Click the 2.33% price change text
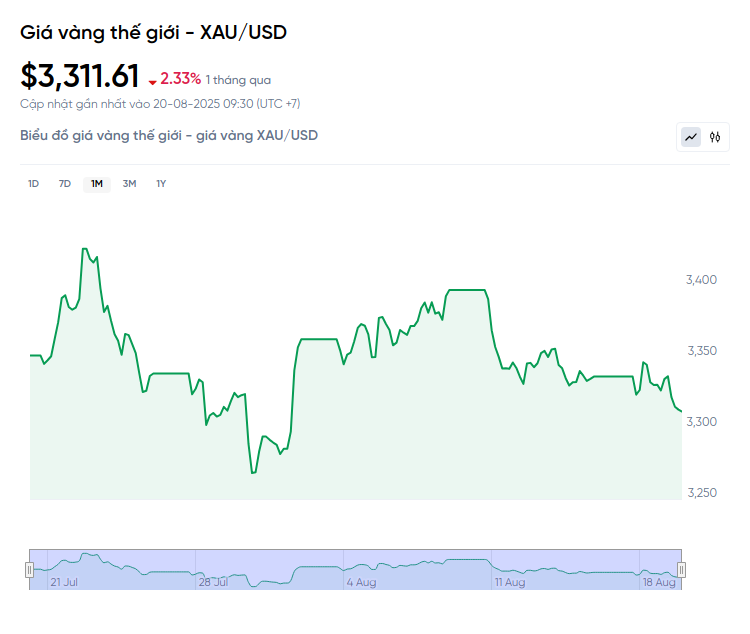This screenshot has width=750, height=634. coord(181,78)
